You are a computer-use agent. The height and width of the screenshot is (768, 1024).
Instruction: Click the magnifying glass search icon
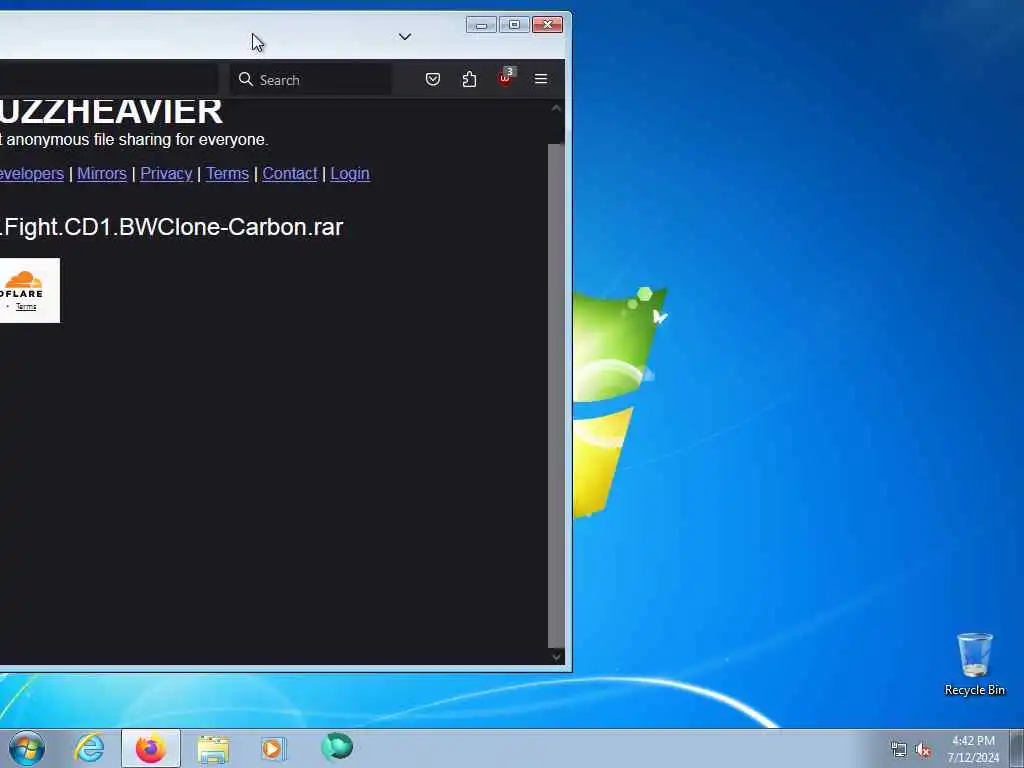(x=246, y=79)
